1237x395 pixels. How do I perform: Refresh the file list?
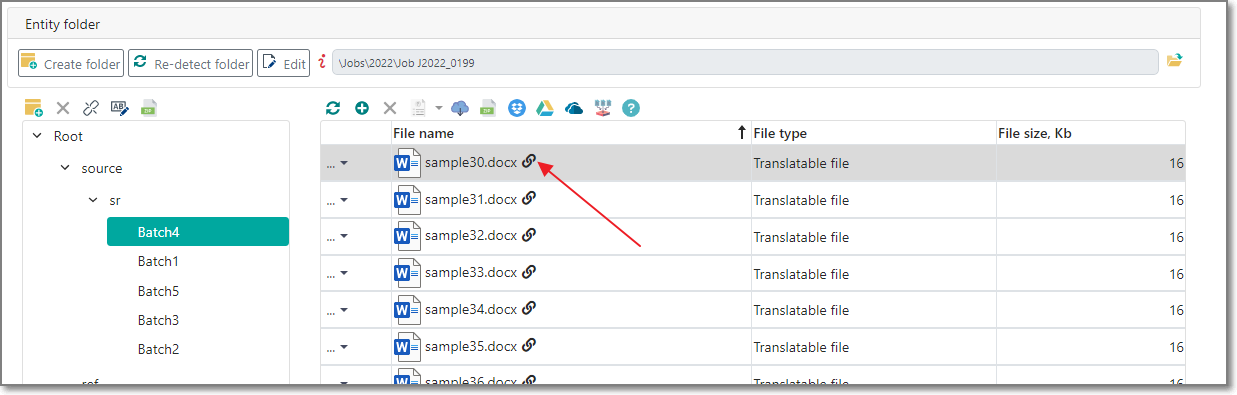pos(333,108)
